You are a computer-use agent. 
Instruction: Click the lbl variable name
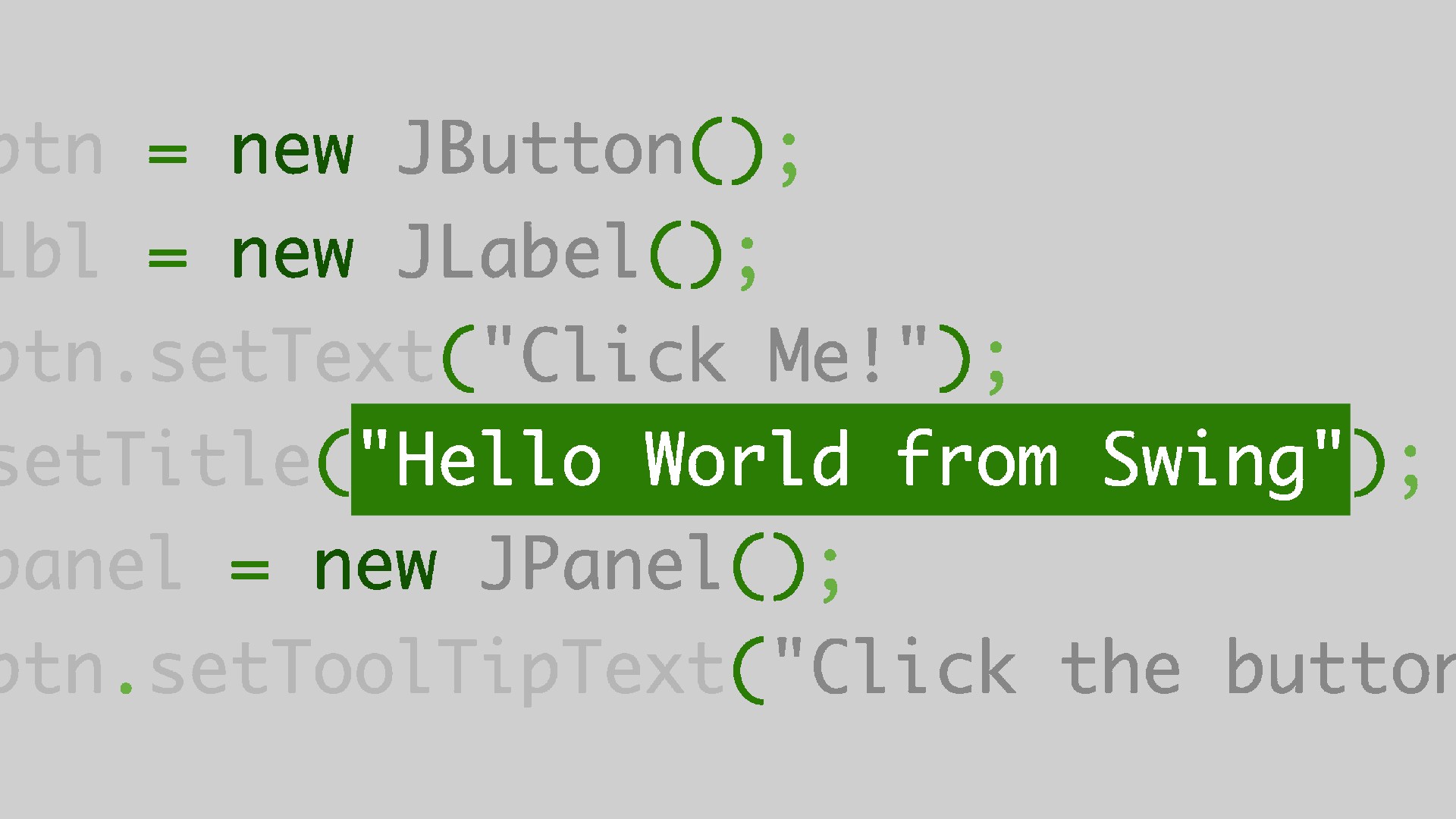point(49,250)
